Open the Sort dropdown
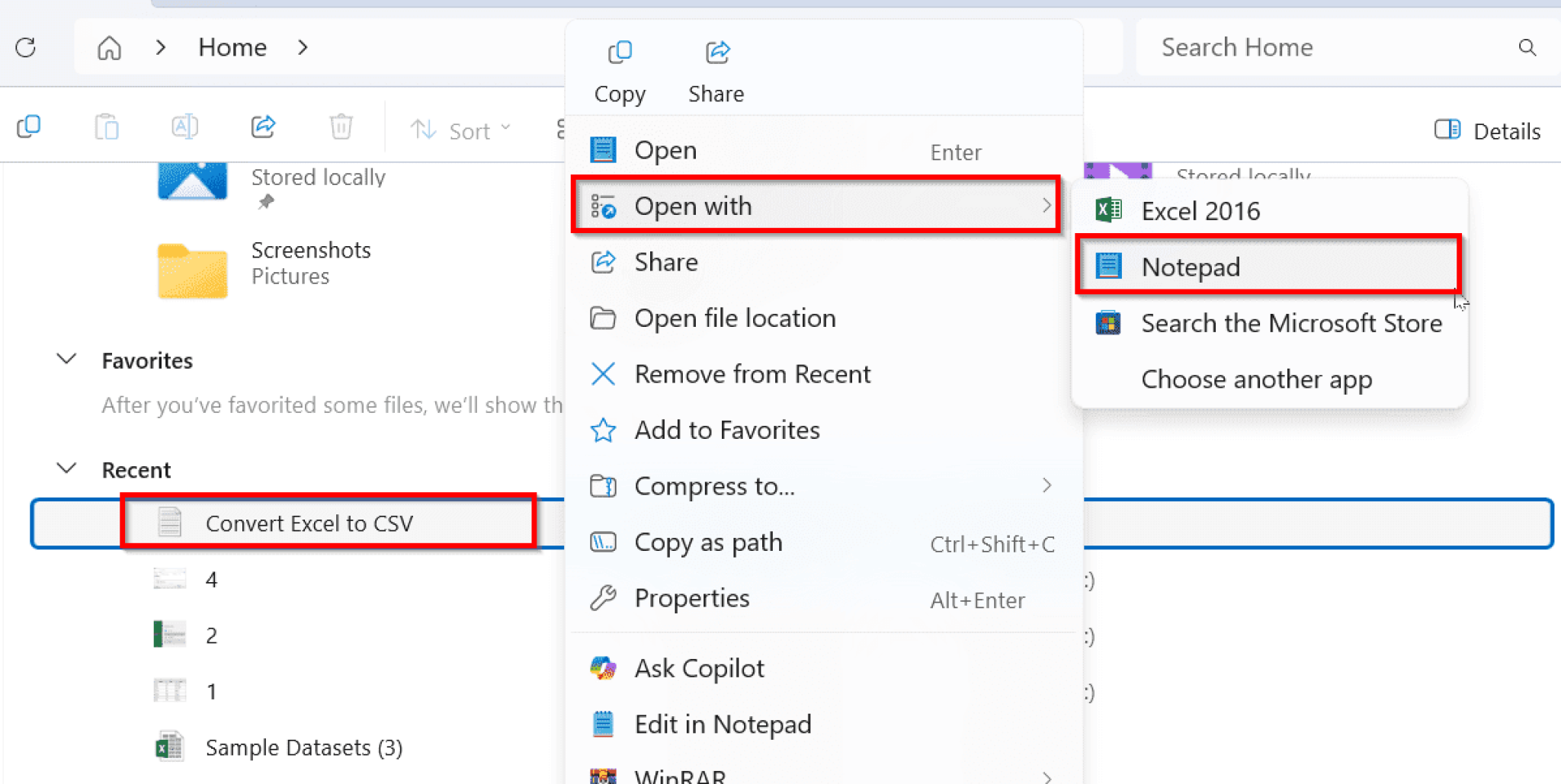The height and width of the screenshot is (784, 1561). [x=460, y=129]
